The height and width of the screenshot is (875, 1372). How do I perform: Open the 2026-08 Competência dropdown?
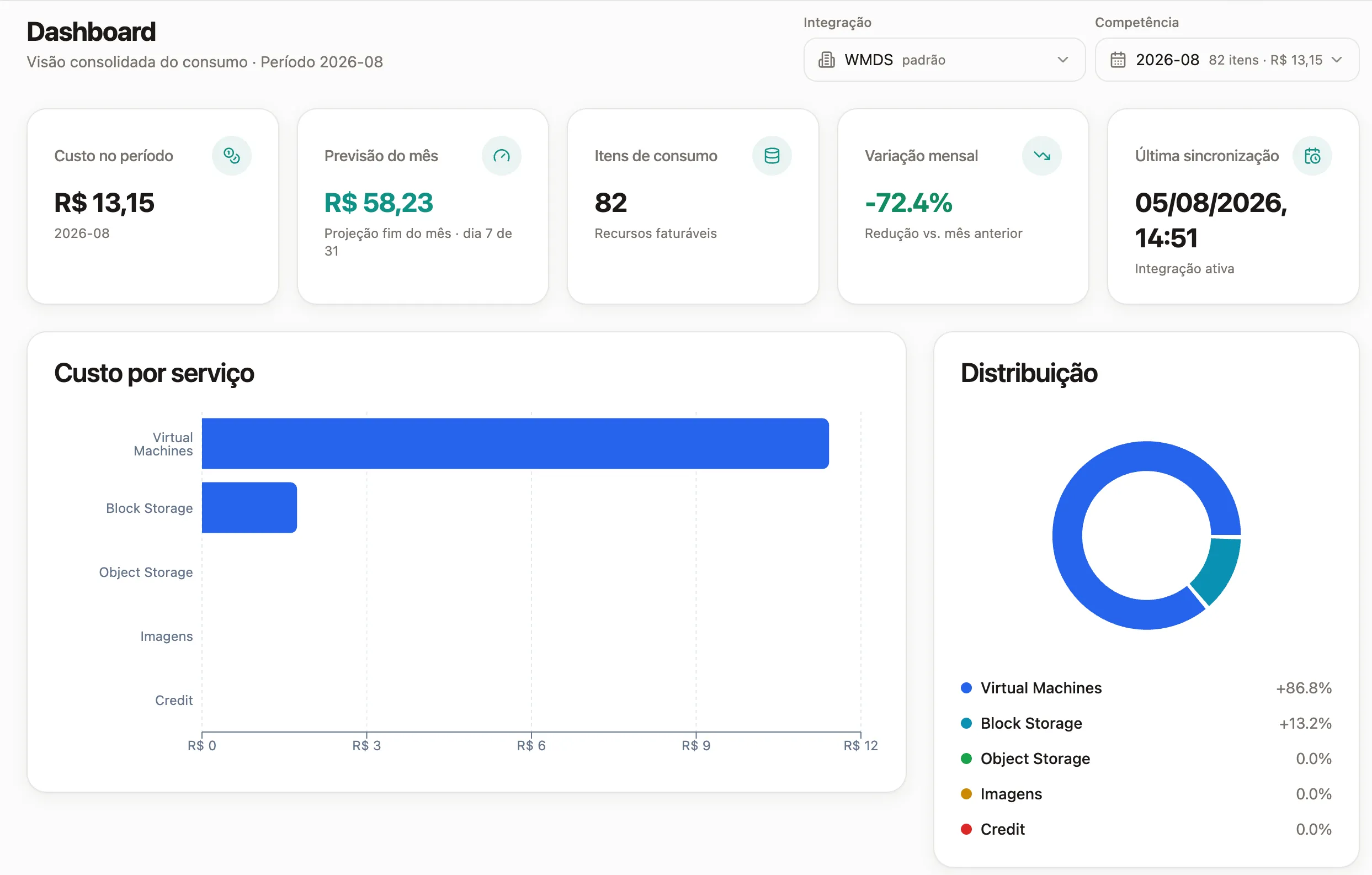[1227, 60]
